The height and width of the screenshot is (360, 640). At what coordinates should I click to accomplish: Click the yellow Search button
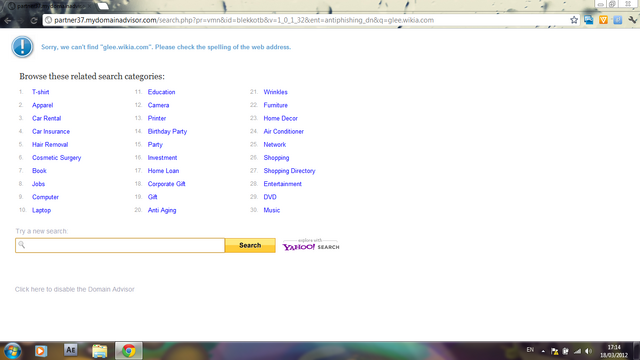click(x=250, y=245)
